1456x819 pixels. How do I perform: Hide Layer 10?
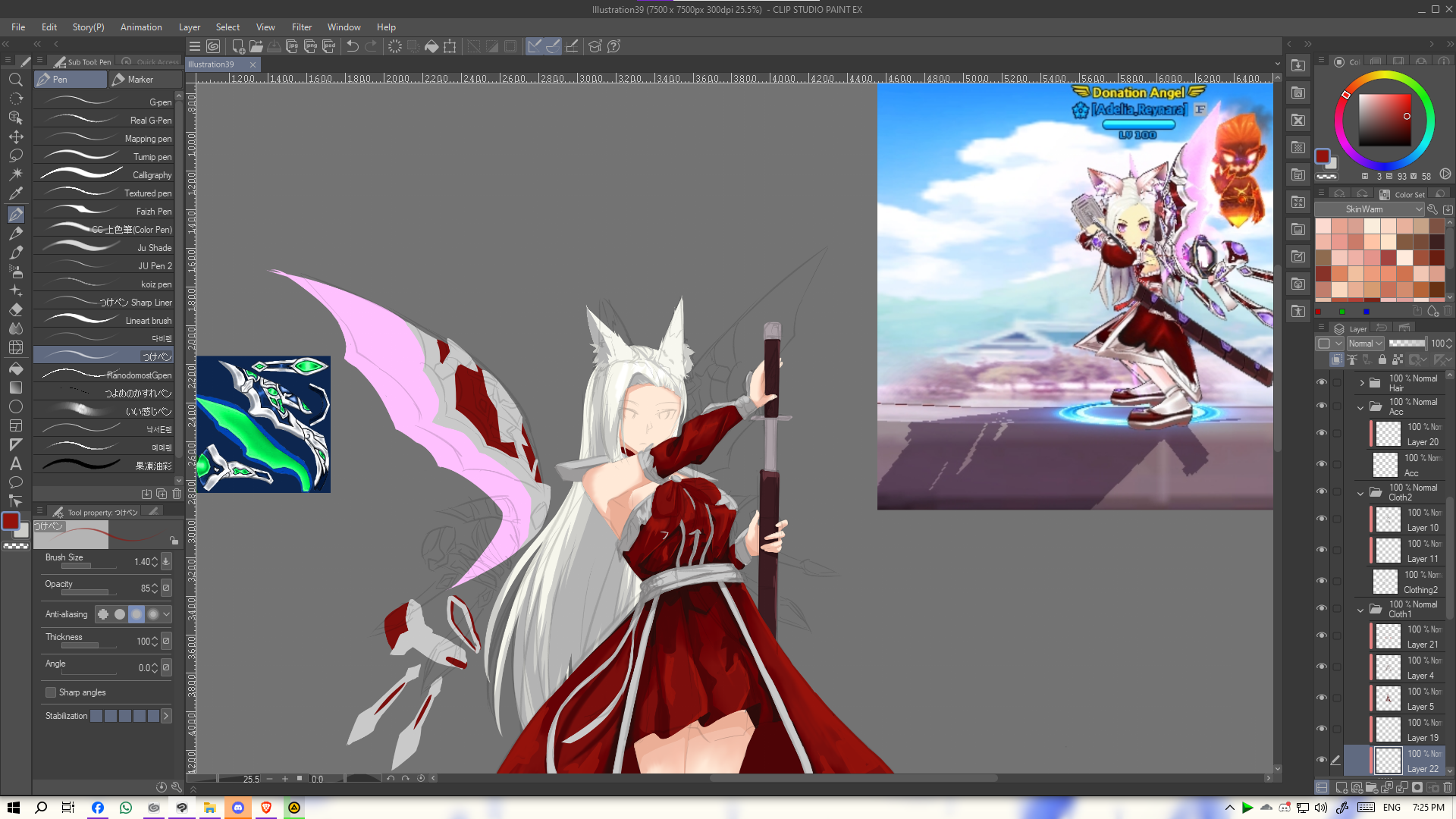pyautogui.click(x=1322, y=519)
